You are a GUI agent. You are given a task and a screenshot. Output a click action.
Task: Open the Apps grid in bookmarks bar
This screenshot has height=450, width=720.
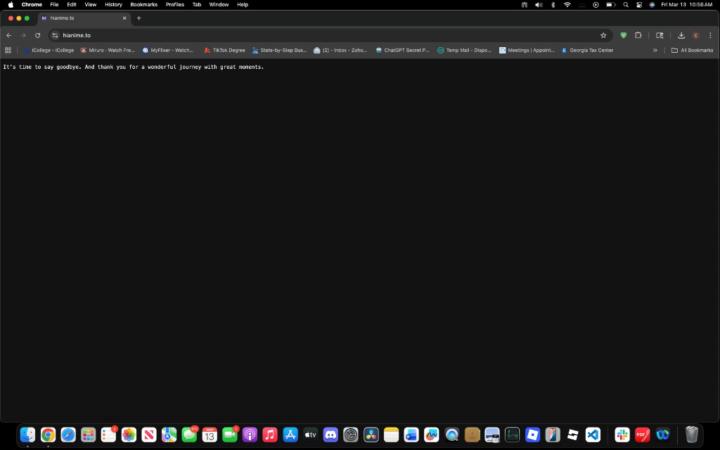pyautogui.click(x=8, y=50)
